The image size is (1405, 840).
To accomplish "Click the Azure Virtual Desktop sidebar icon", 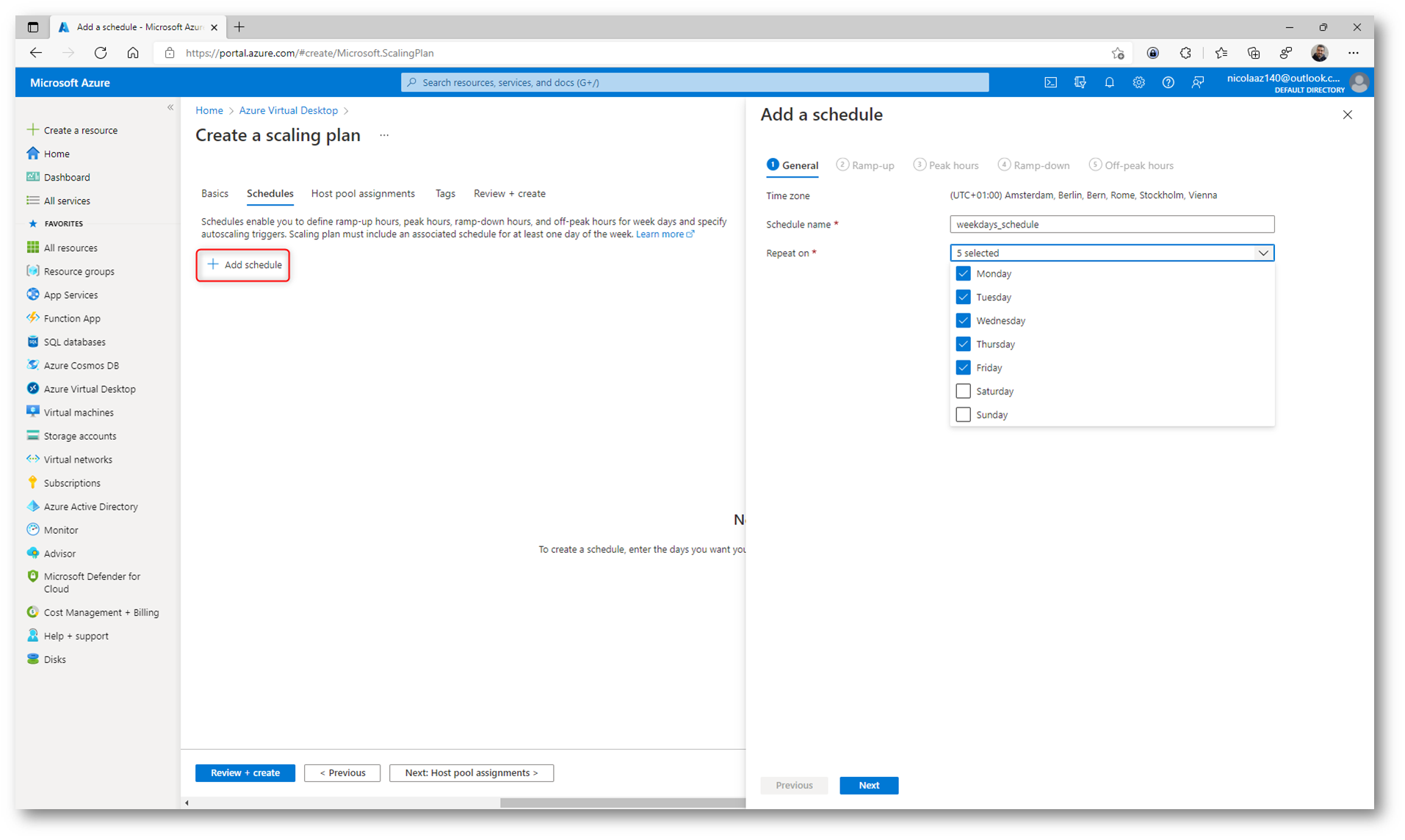I will 32,388.
